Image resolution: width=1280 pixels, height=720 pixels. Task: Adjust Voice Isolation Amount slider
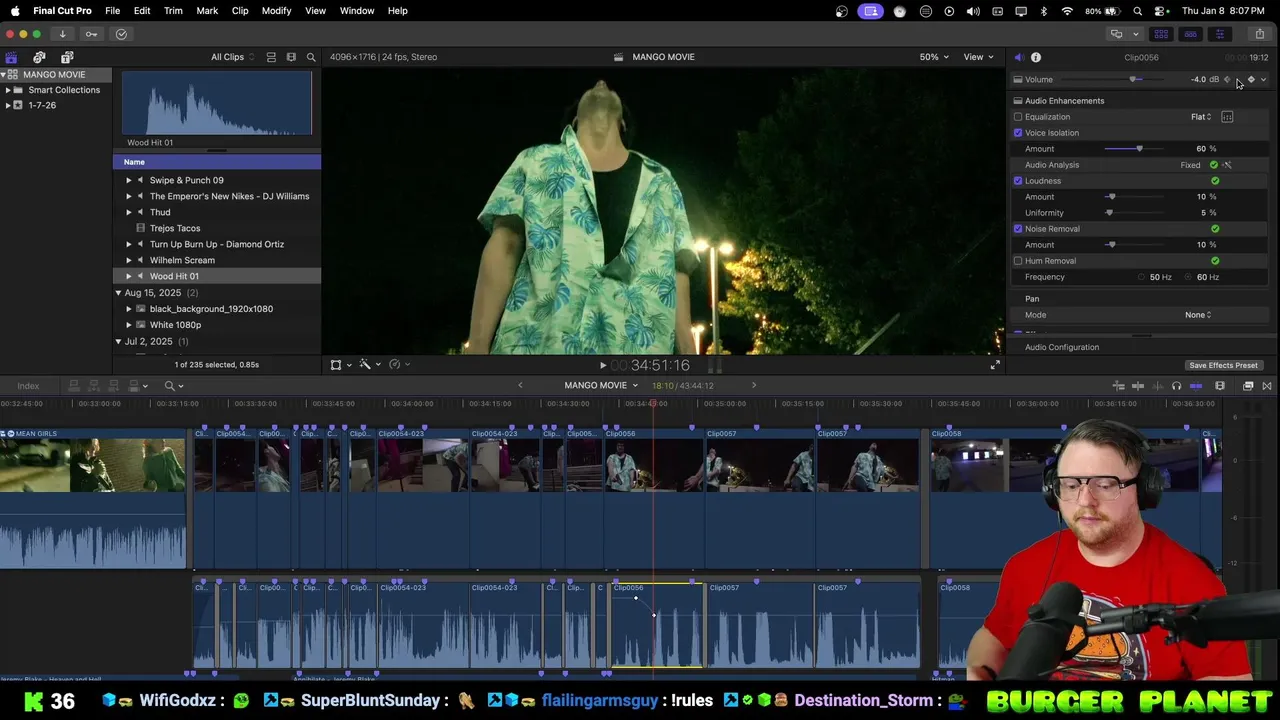click(x=1139, y=149)
